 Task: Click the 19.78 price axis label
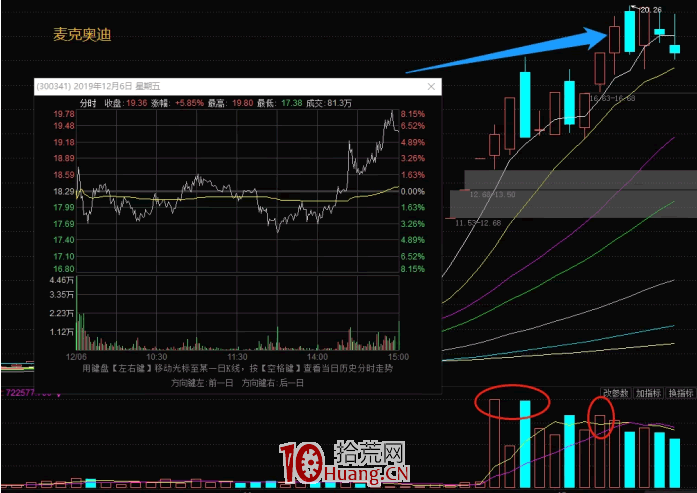64,114
